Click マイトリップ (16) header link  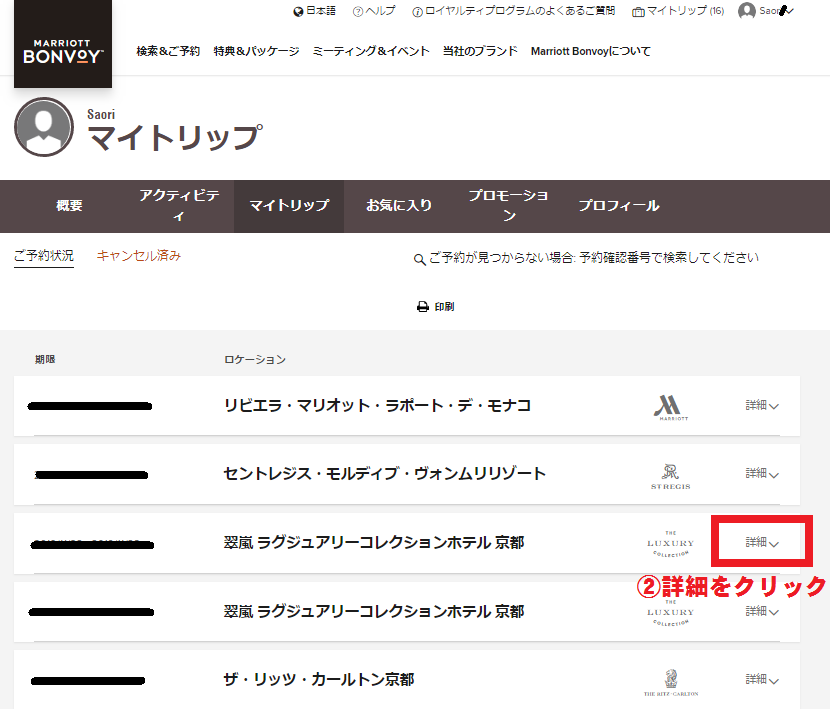[x=685, y=11]
